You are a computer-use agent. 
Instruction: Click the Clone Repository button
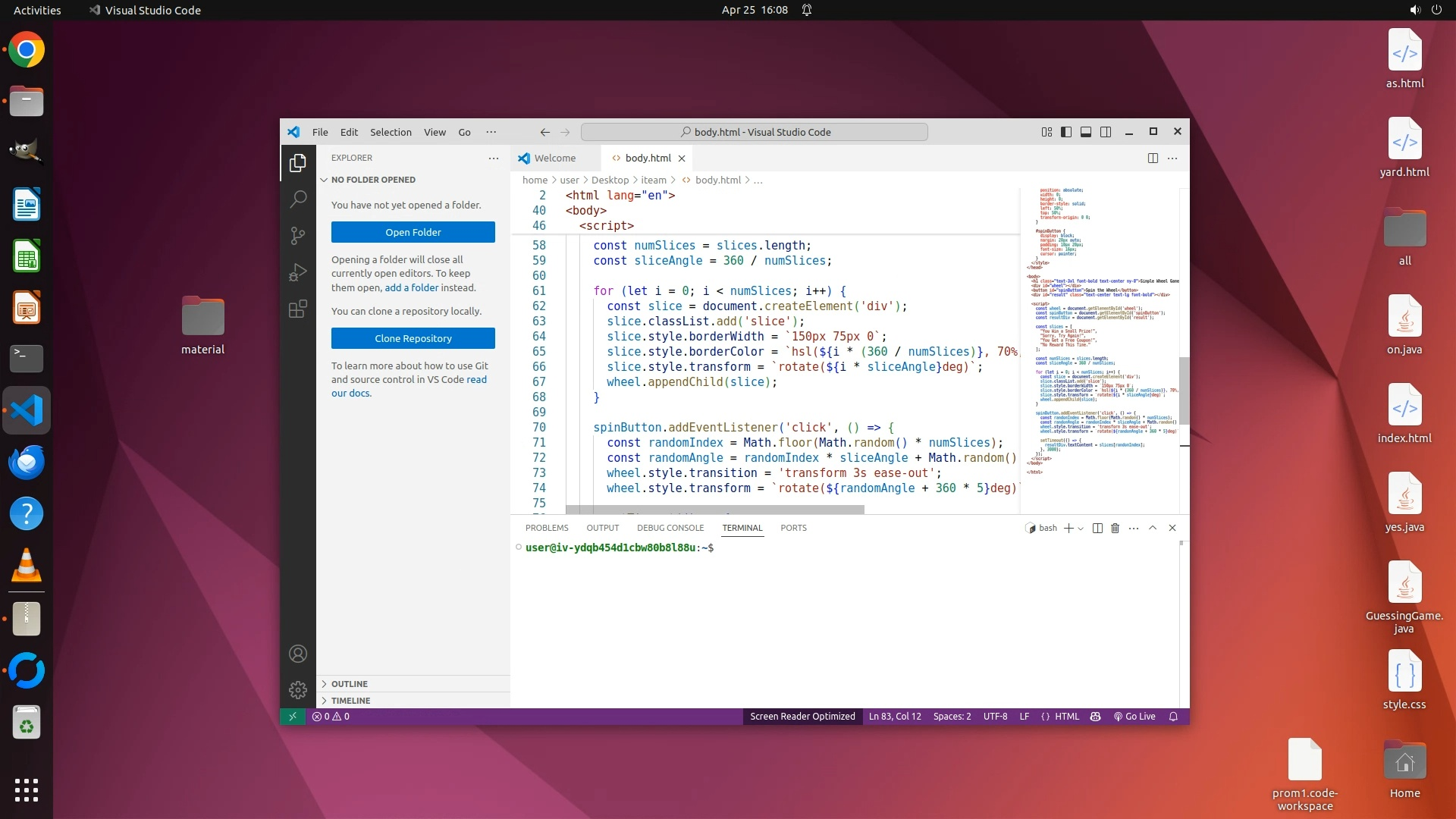pyautogui.click(x=413, y=338)
